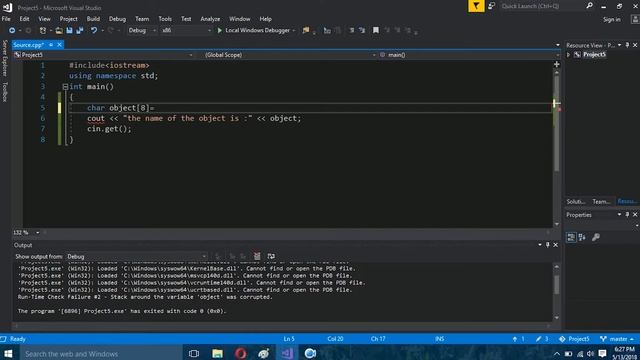Open the Project5 project scope dropdown

(103, 55)
